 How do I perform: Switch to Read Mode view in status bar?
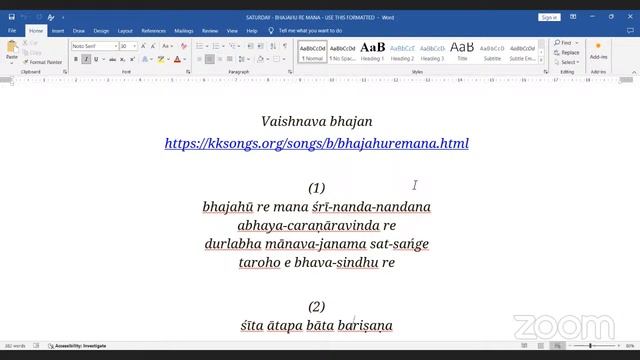[524, 346]
